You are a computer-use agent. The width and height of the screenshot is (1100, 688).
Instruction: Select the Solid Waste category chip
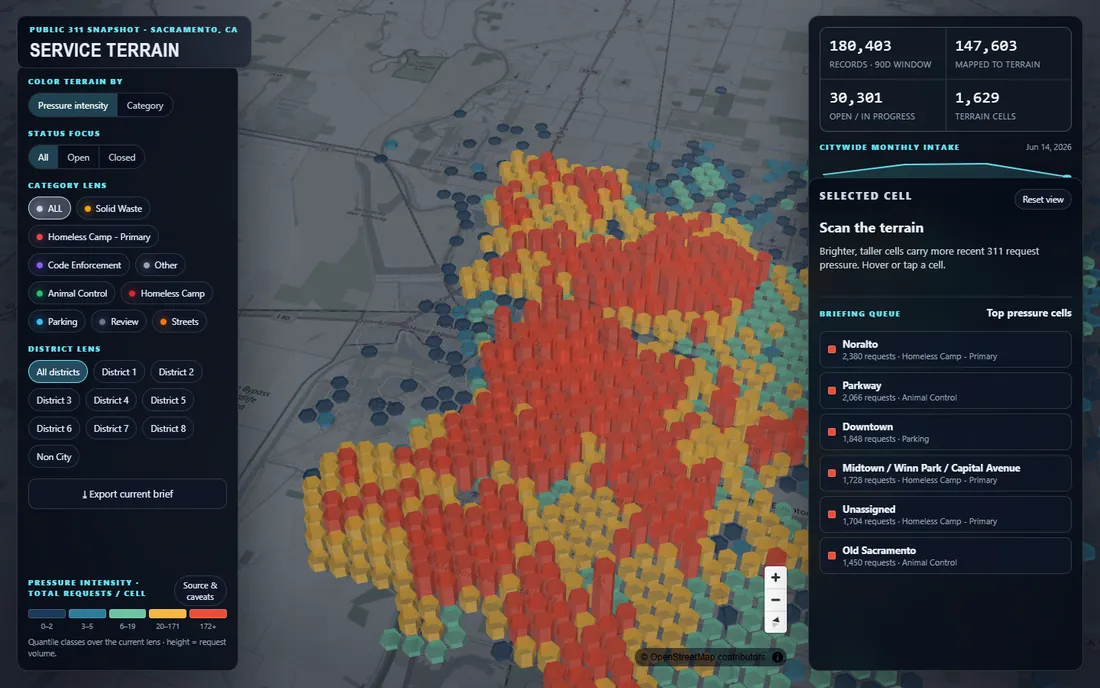(113, 208)
